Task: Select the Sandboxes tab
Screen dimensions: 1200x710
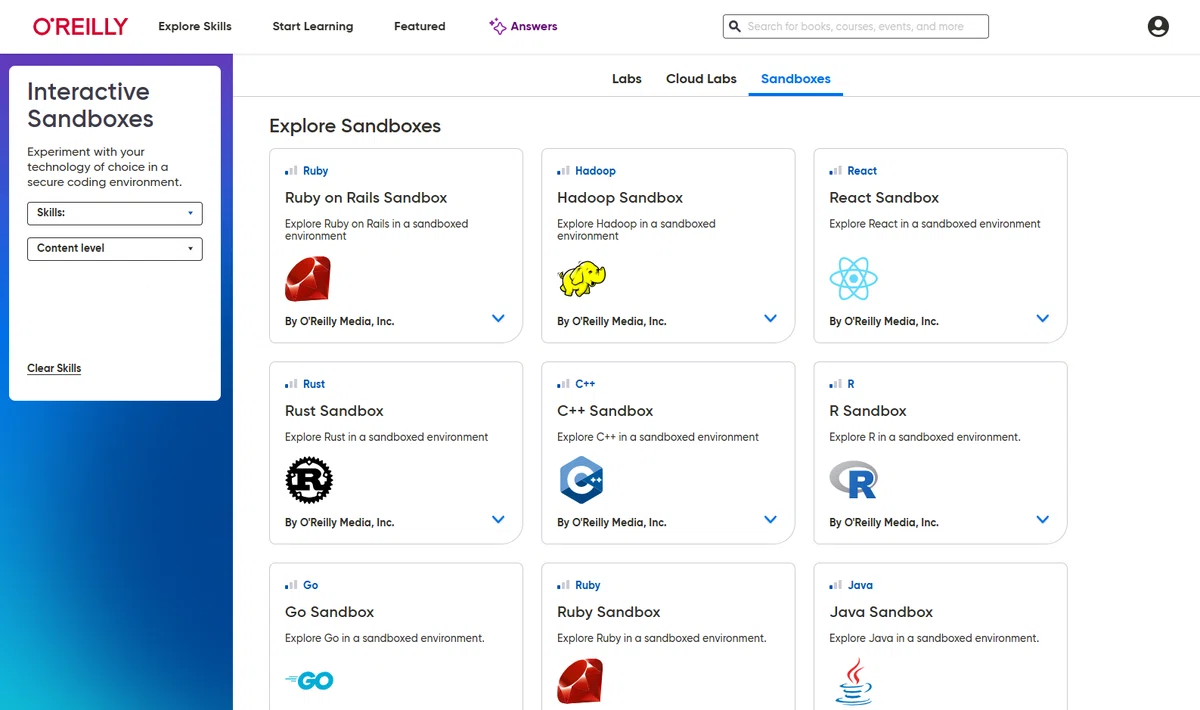Action: 796,78
